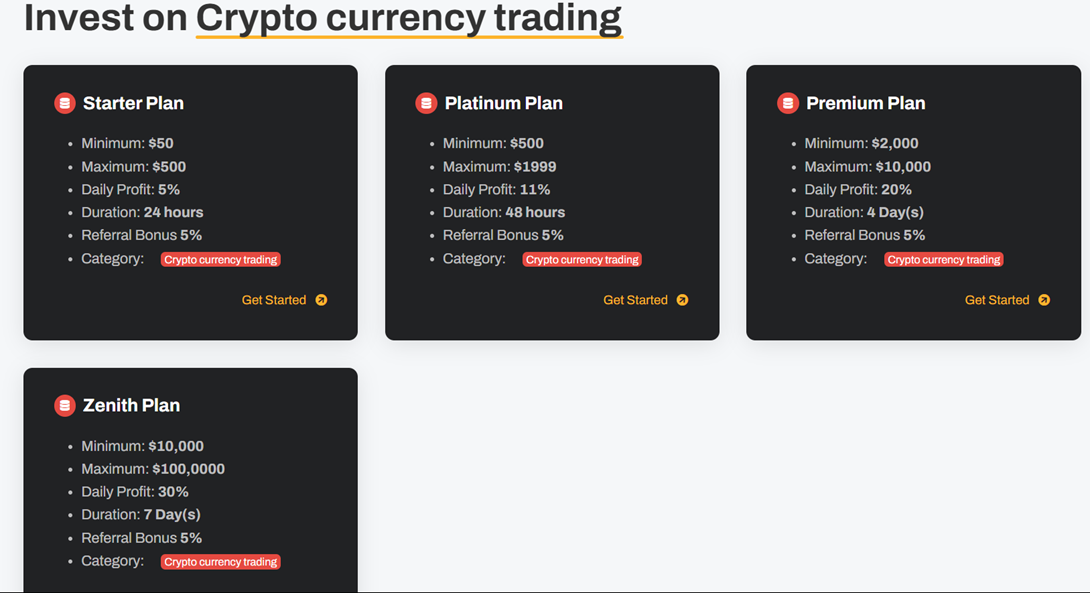Open Get Started link in Platinum Plan
The width and height of the screenshot is (1090, 593).
(635, 300)
